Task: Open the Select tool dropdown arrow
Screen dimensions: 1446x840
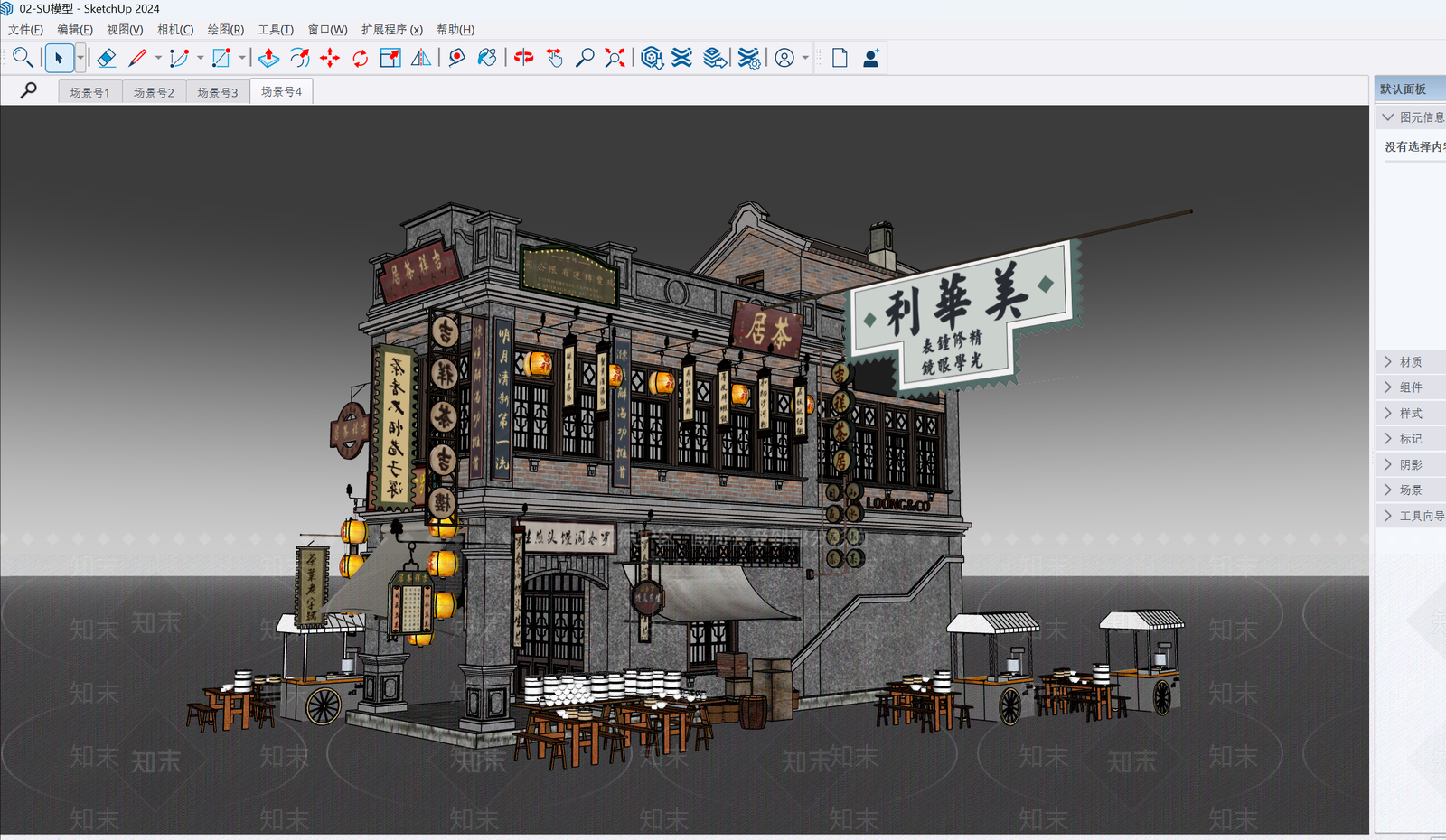Action: pos(80,57)
